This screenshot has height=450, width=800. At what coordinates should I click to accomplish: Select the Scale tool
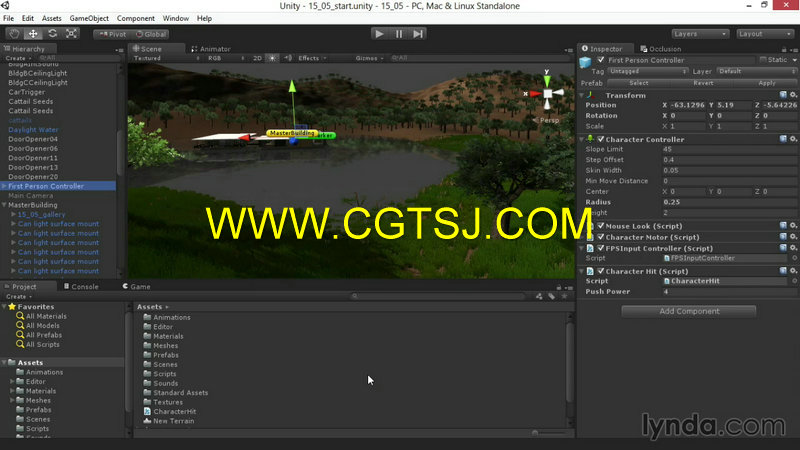pos(71,34)
